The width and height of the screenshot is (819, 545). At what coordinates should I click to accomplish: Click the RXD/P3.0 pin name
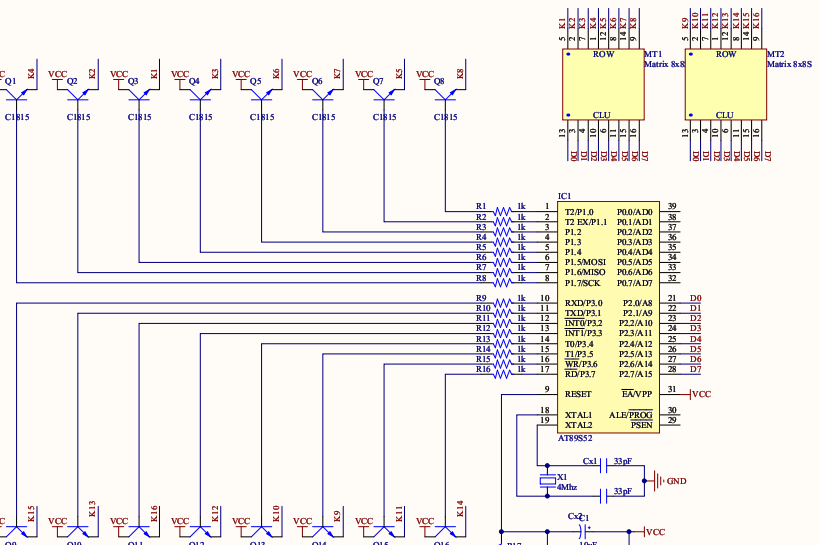pos(583,303)
